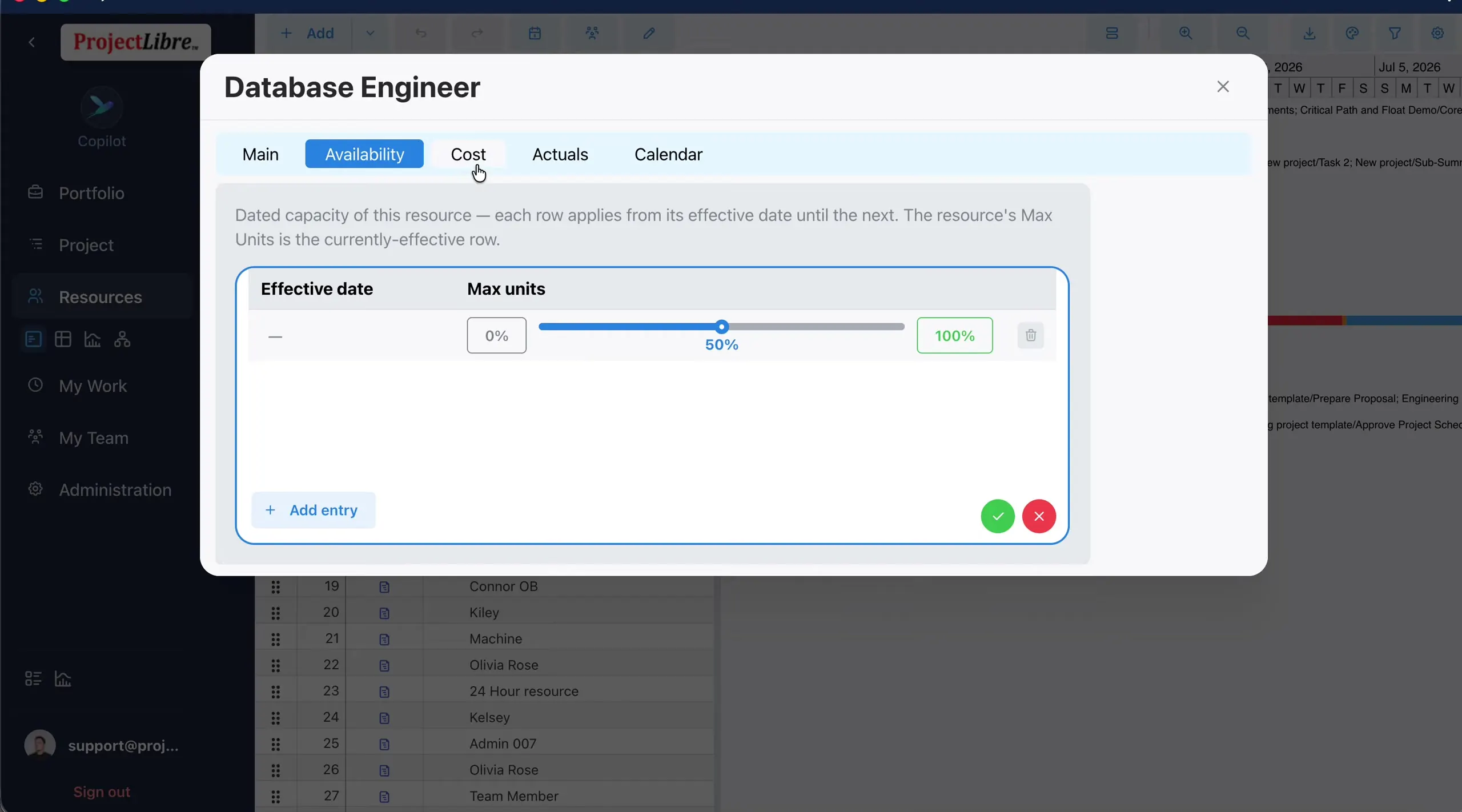Switch to the Cost tab
Viewport: 1462px width, 812px height.
(468, 154)
